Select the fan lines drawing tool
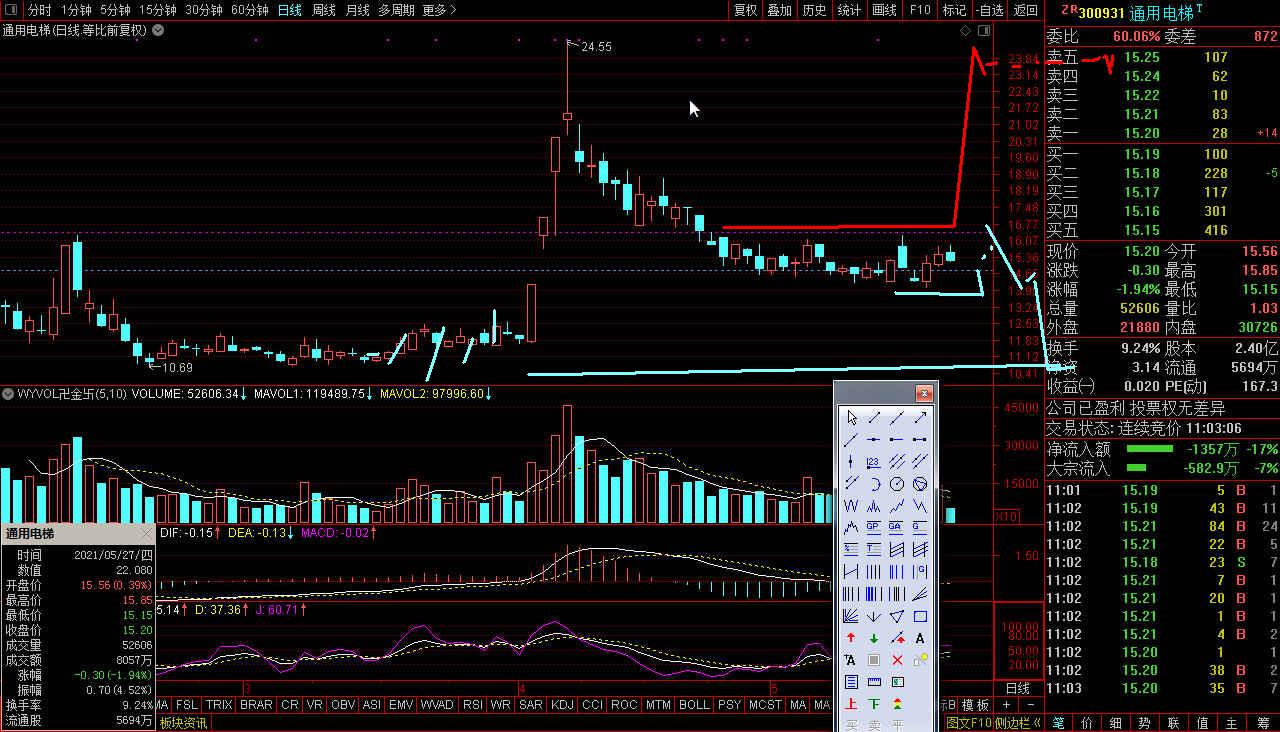 tap(851, 616)
